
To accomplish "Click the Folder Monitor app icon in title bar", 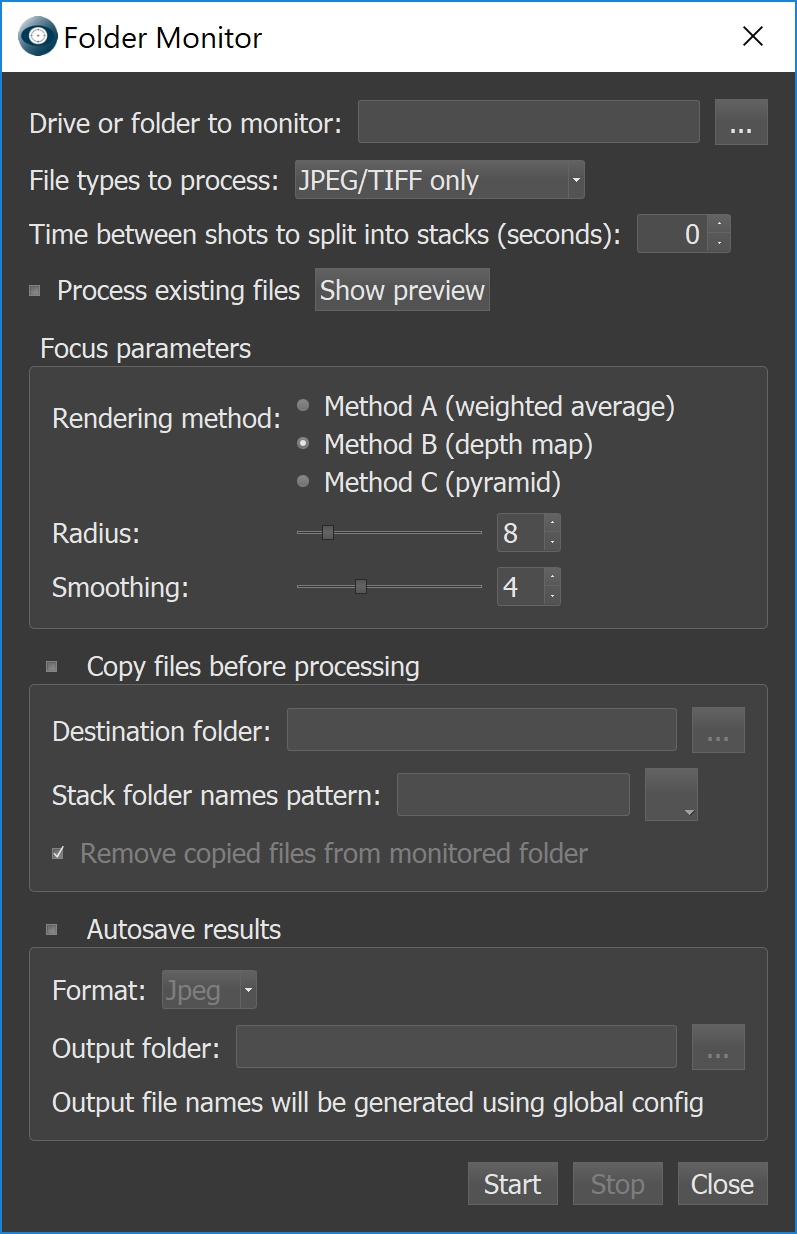I will (x=38, y=37).
